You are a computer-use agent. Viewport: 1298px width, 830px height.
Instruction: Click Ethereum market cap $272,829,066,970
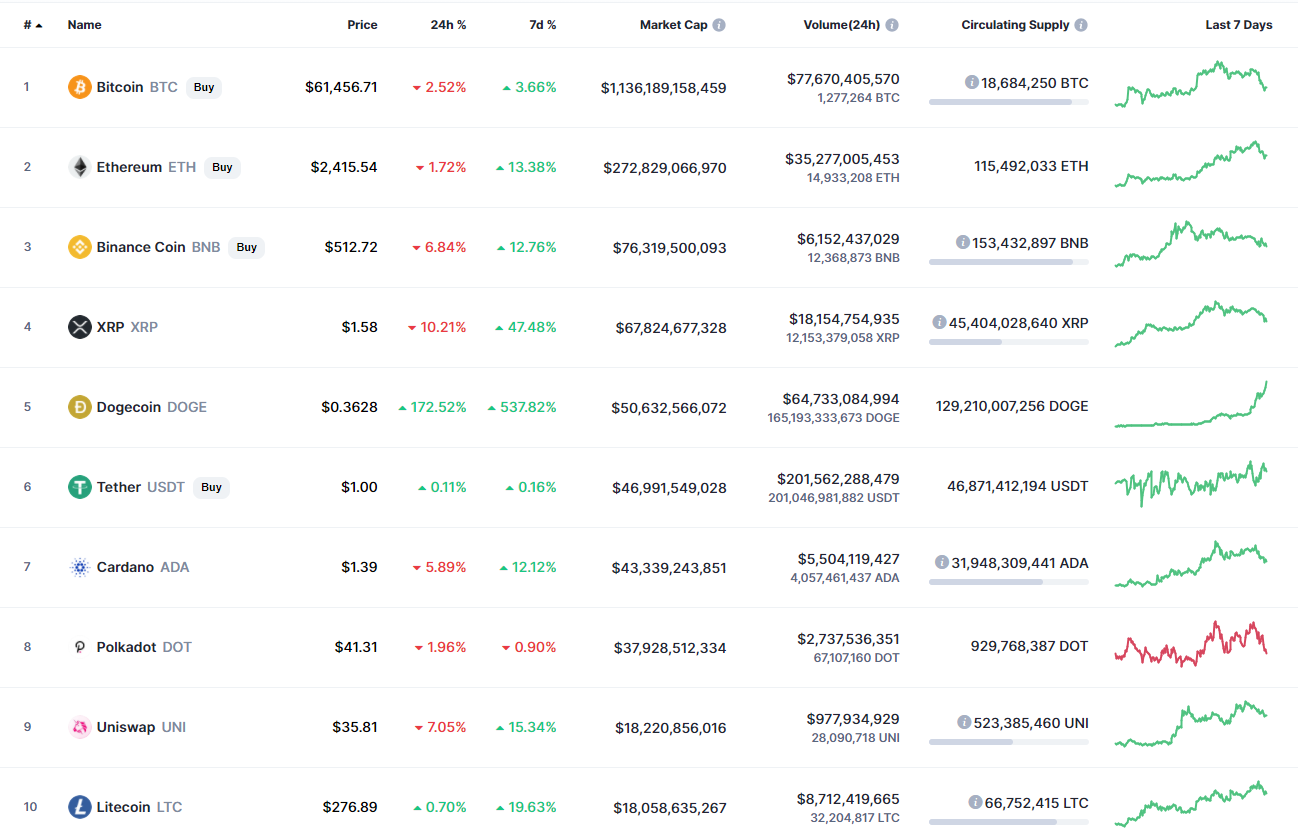click(665, 168)
